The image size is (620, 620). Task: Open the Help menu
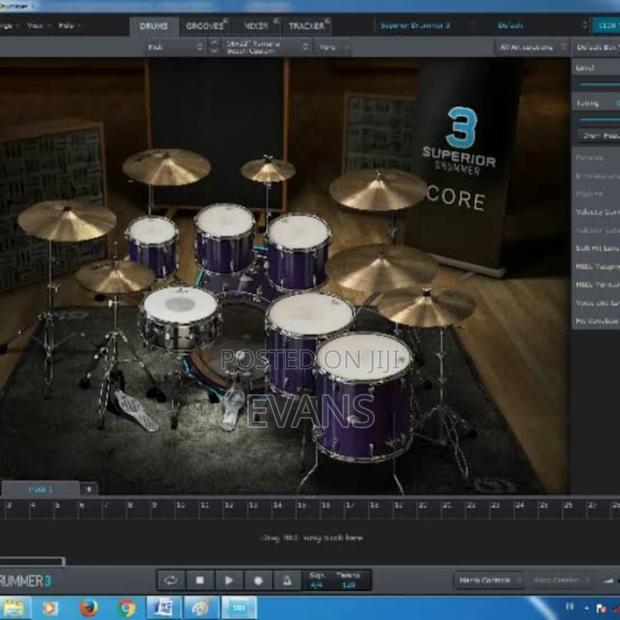pos(69,26)
